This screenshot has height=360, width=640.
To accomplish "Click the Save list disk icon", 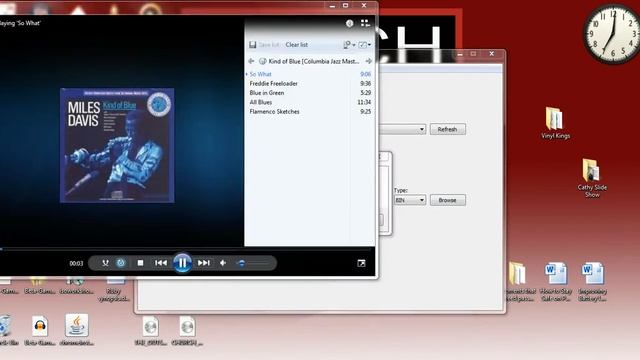I will coord(253,45).
